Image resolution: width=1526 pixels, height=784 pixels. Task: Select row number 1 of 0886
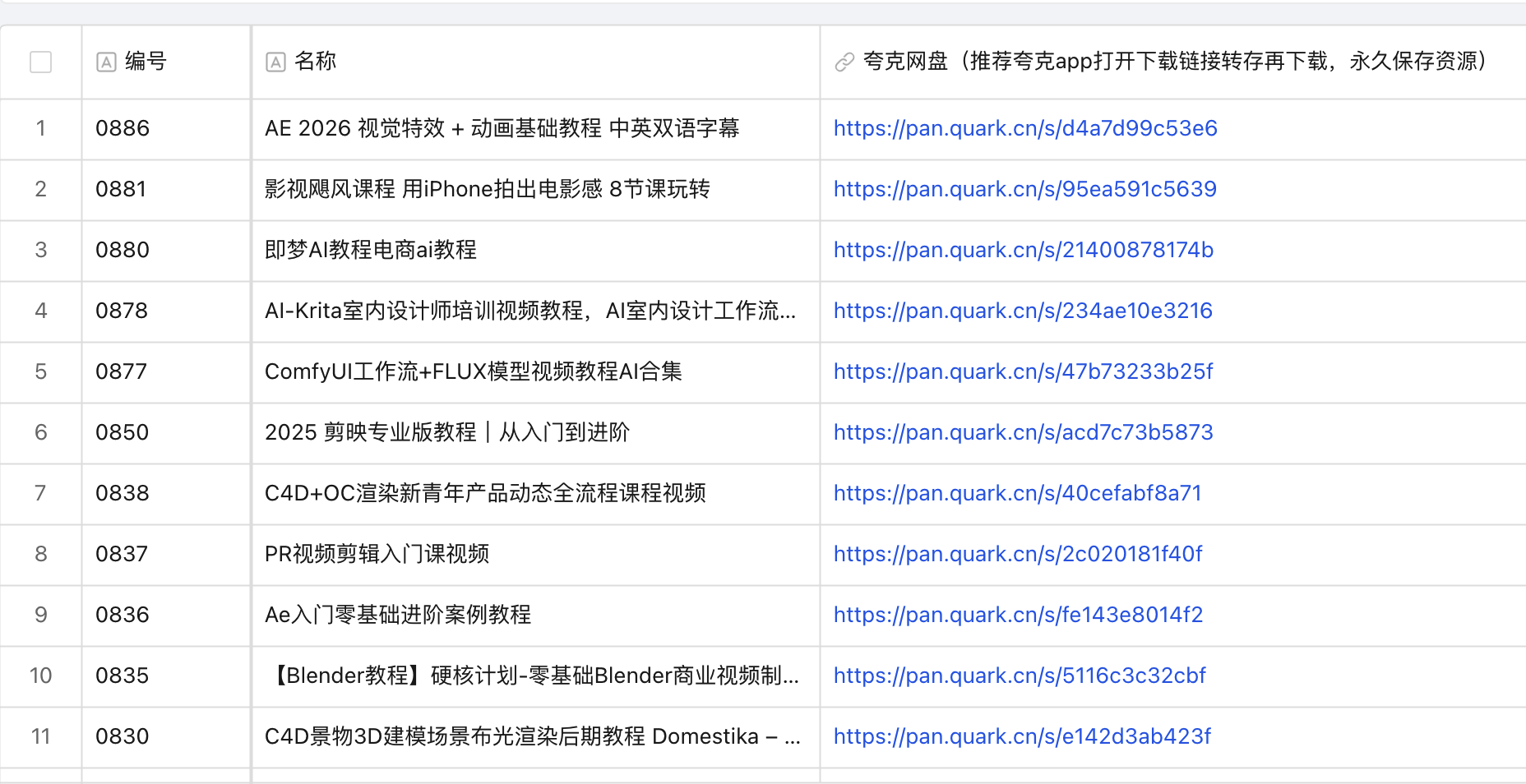point(40,128)
